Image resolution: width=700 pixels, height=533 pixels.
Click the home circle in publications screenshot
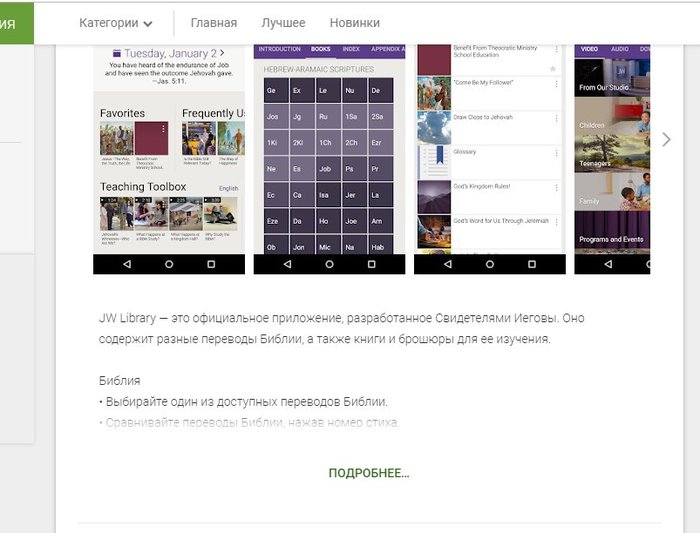click(490, 264)
